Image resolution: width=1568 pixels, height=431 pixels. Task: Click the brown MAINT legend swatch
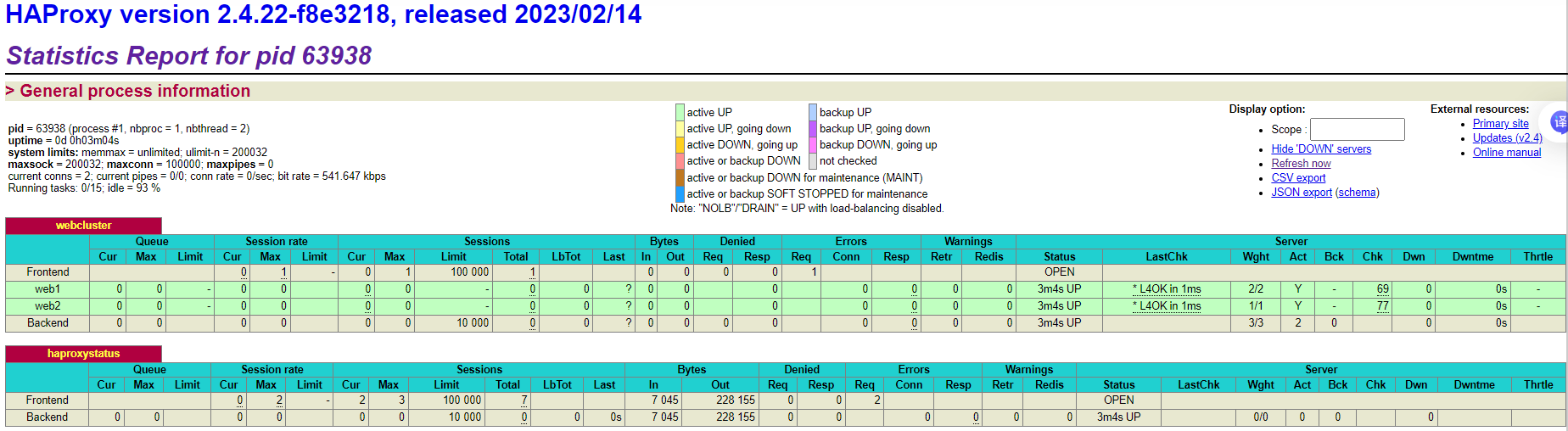coord(680,177)
